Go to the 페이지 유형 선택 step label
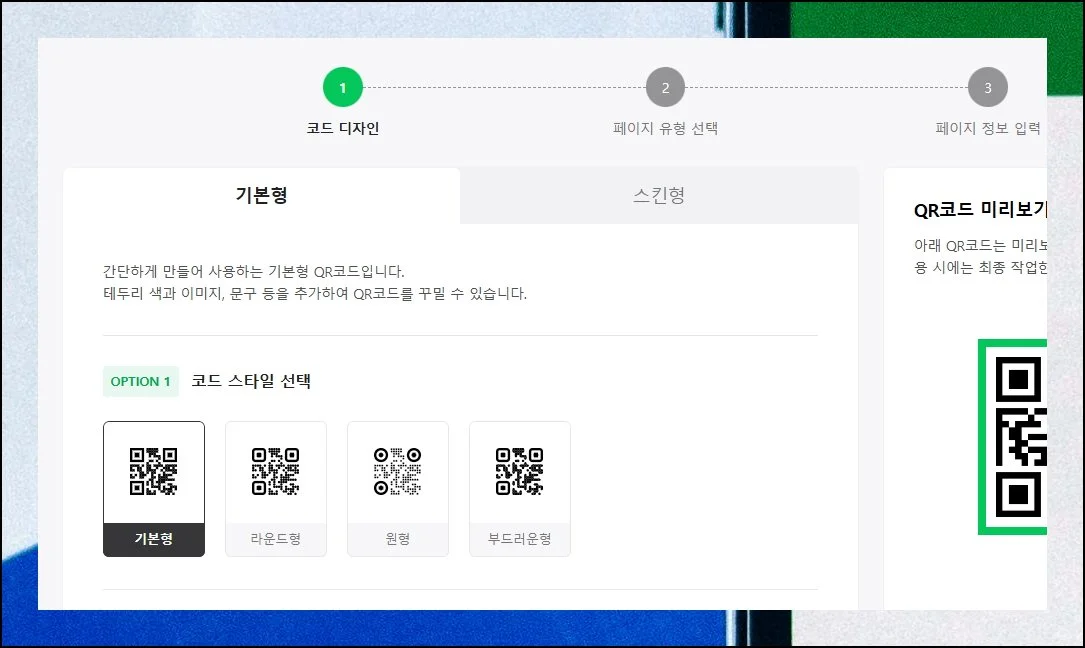The image size is (1085, 648). (x=665, y=128)
